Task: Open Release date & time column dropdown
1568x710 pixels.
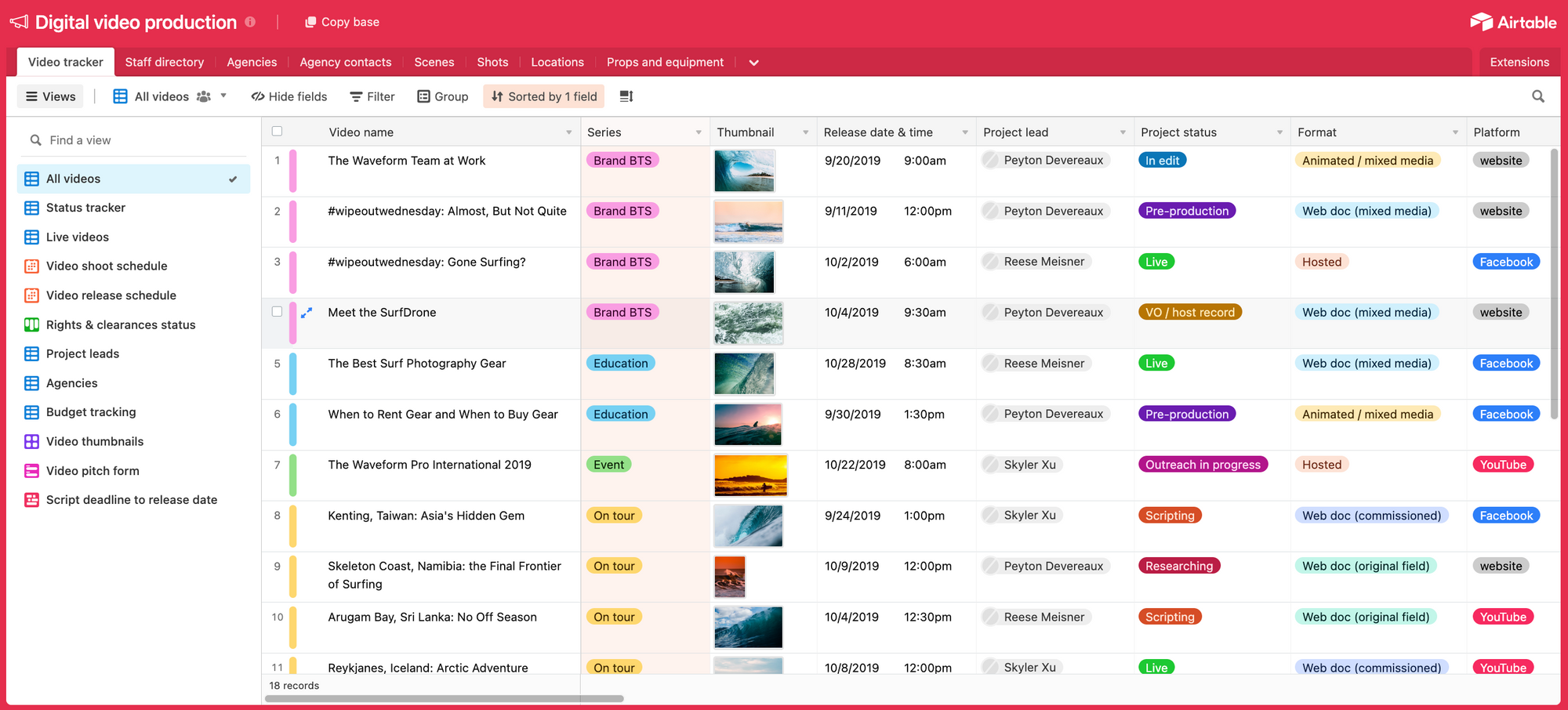Action: pos(965,132)
